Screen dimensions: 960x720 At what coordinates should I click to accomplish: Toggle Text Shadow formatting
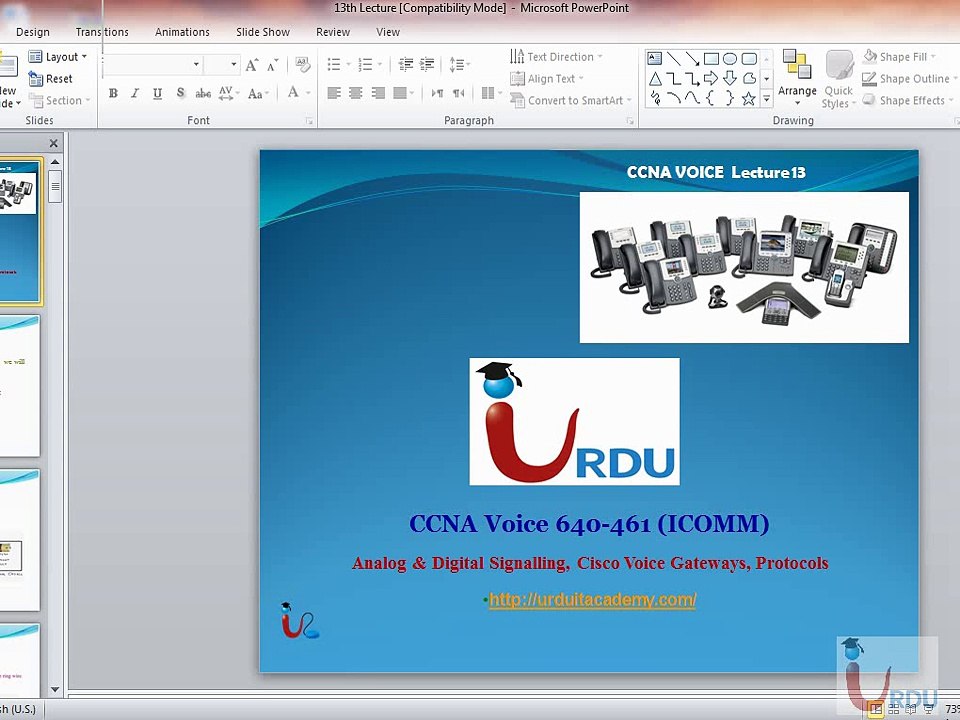[x=180, y=93]
